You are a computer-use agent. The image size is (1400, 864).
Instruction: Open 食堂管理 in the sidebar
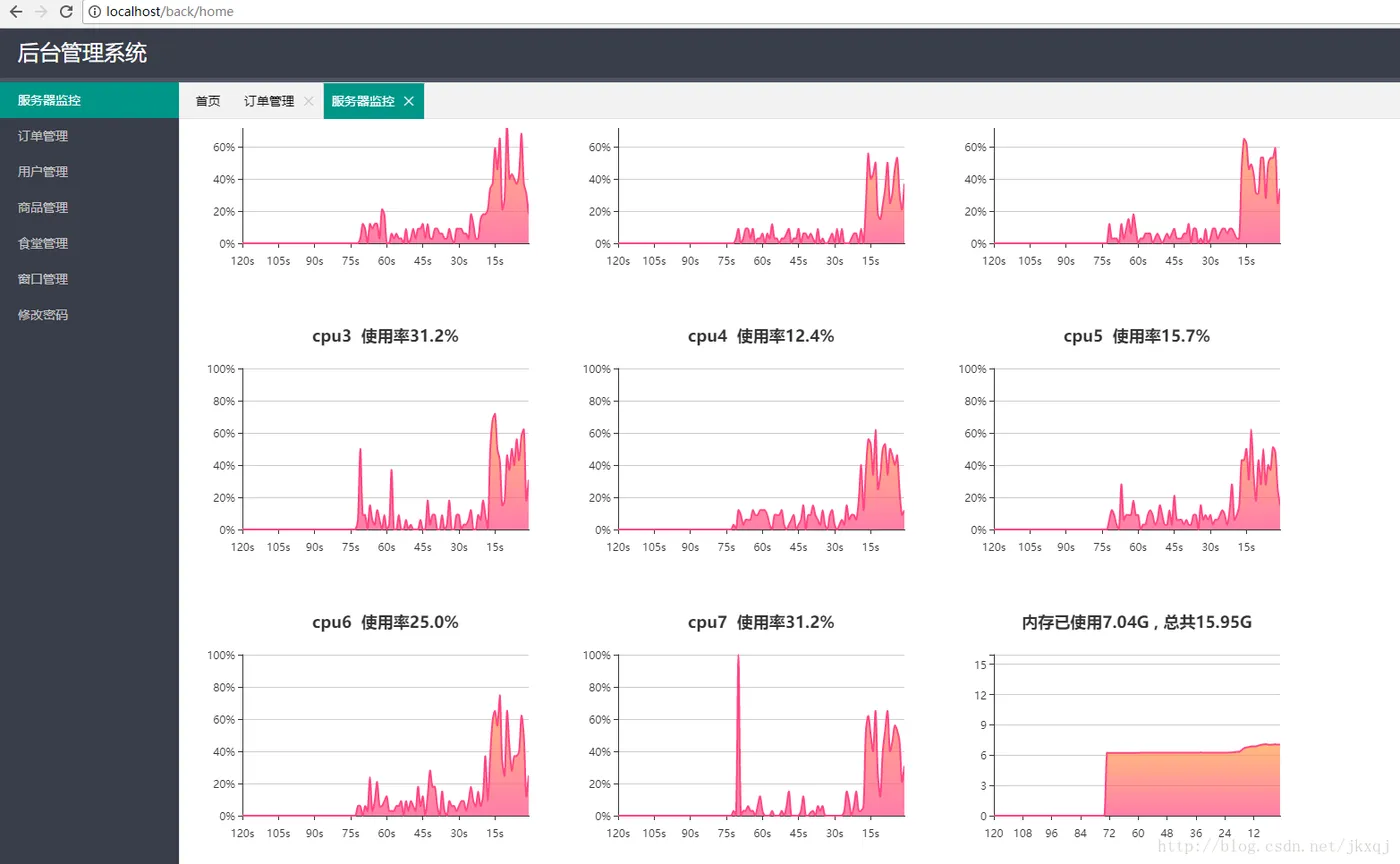(89, 243)
